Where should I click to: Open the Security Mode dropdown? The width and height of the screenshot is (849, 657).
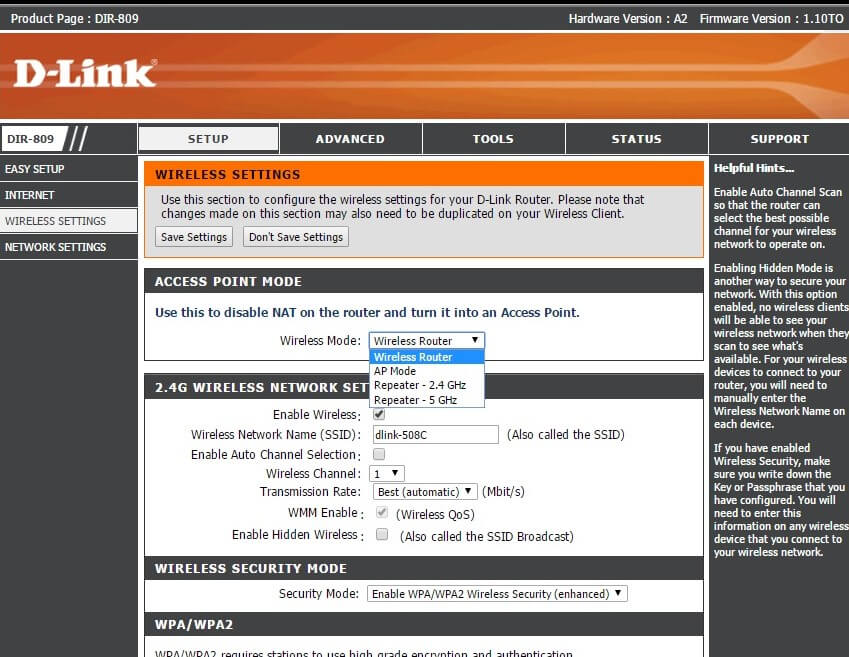point(497,594)
